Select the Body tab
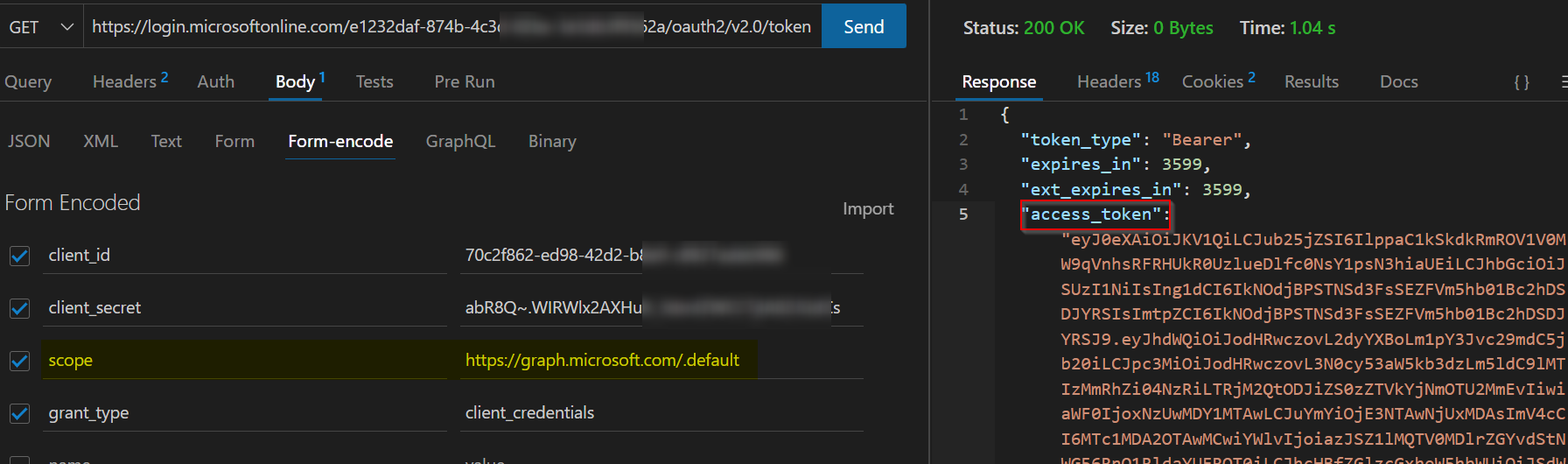Image resolution: width=1568 pixels, height=464 pixels. coord(300,81)
